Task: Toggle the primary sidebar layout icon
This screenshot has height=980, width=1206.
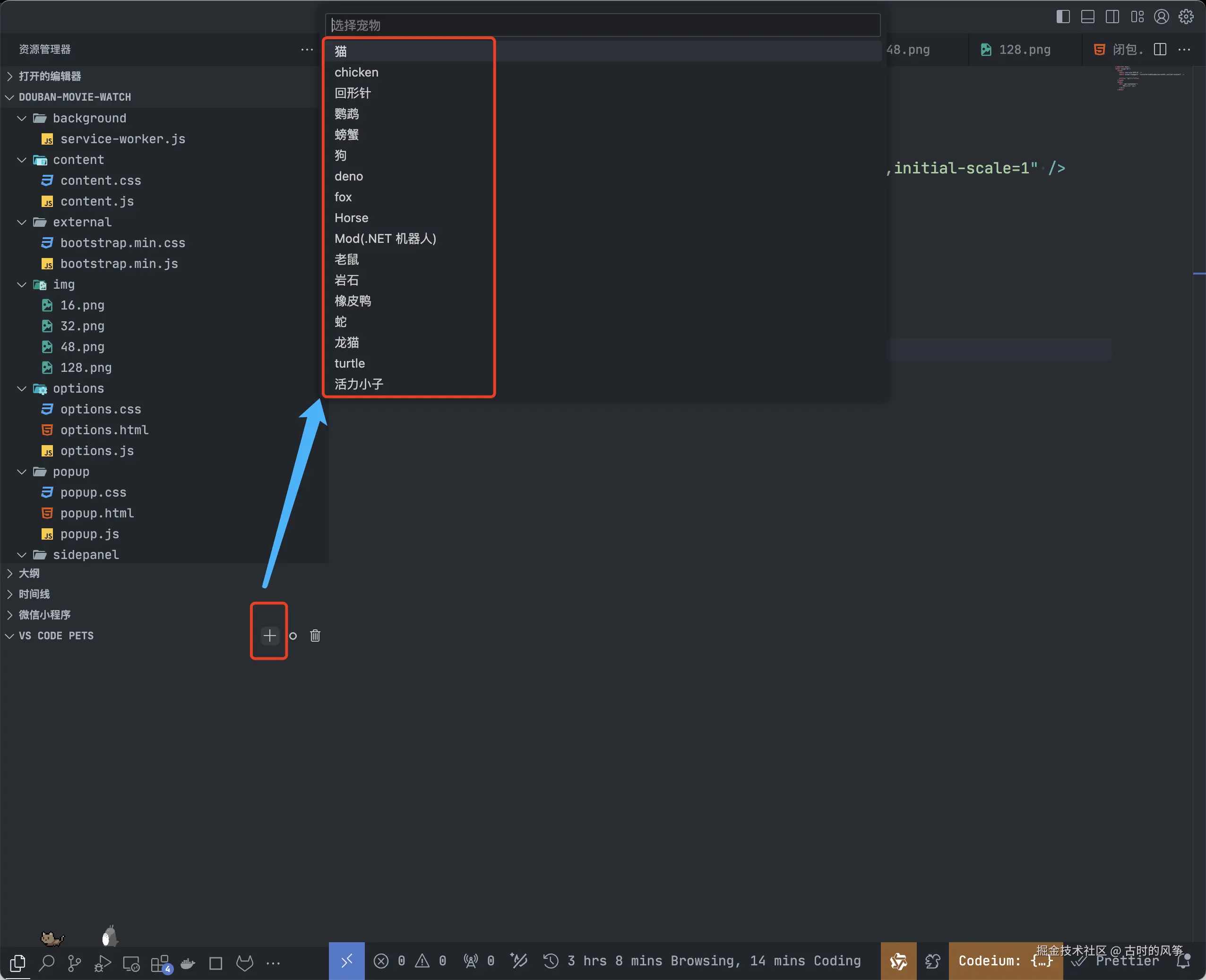Action: coord(1063,17)
